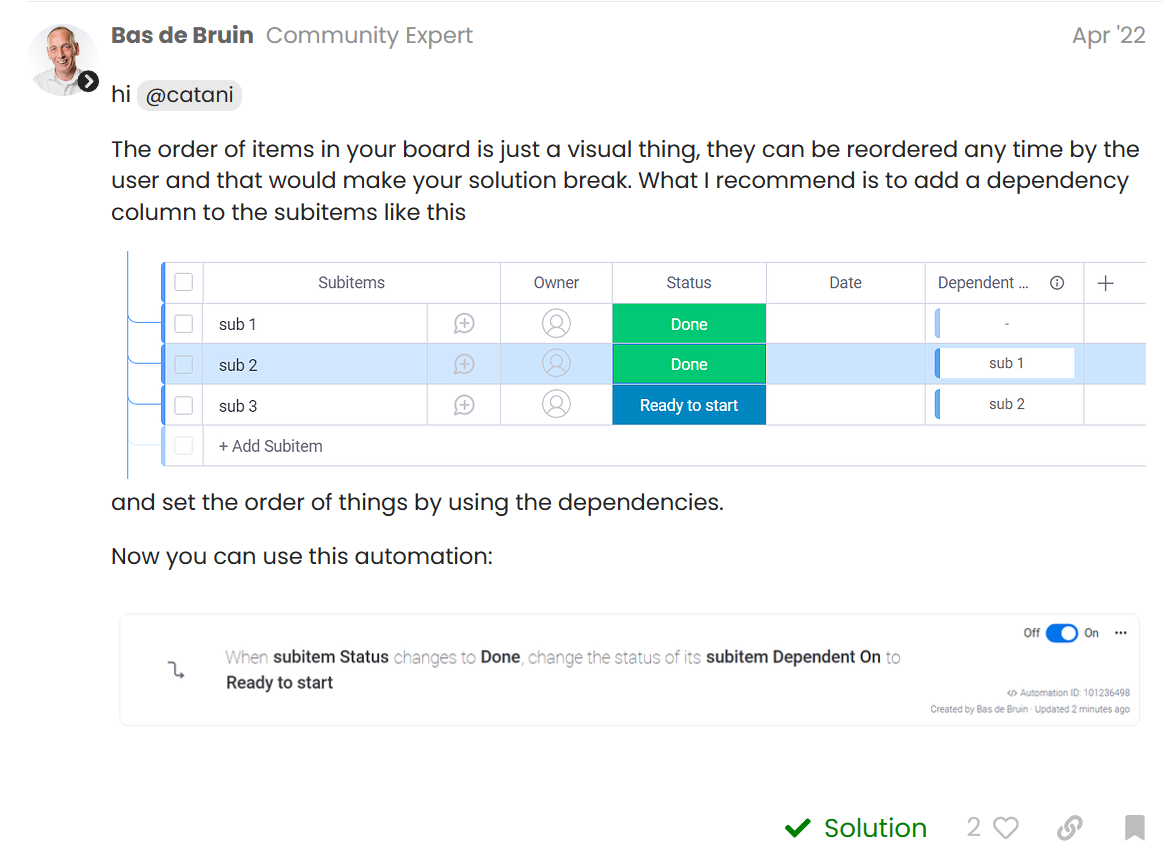Like this post with the heart icon
The height and width of the screenshot is (862, 1165).
[1006, 827]
